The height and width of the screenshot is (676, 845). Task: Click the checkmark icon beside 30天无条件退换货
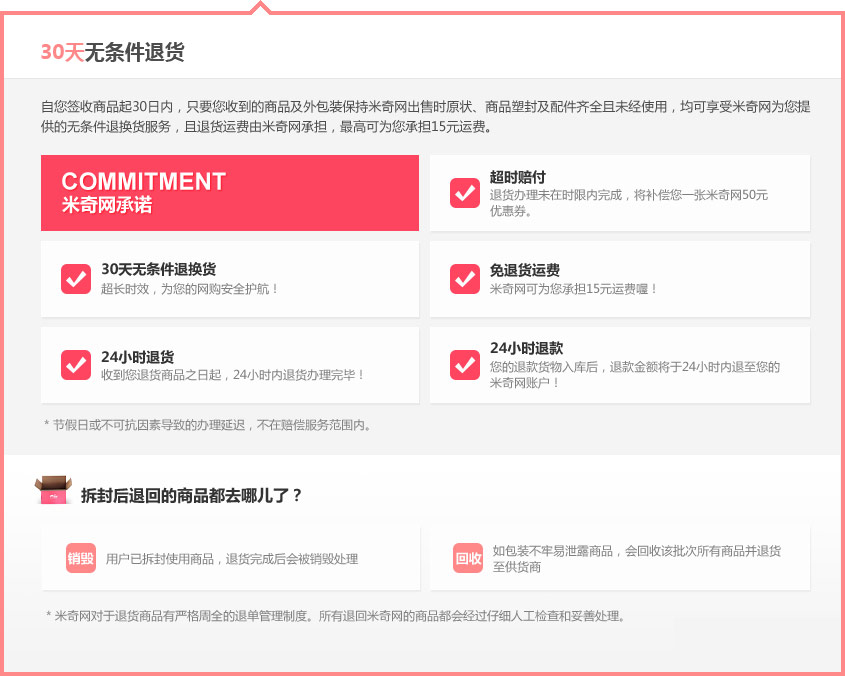click(76, 279)
